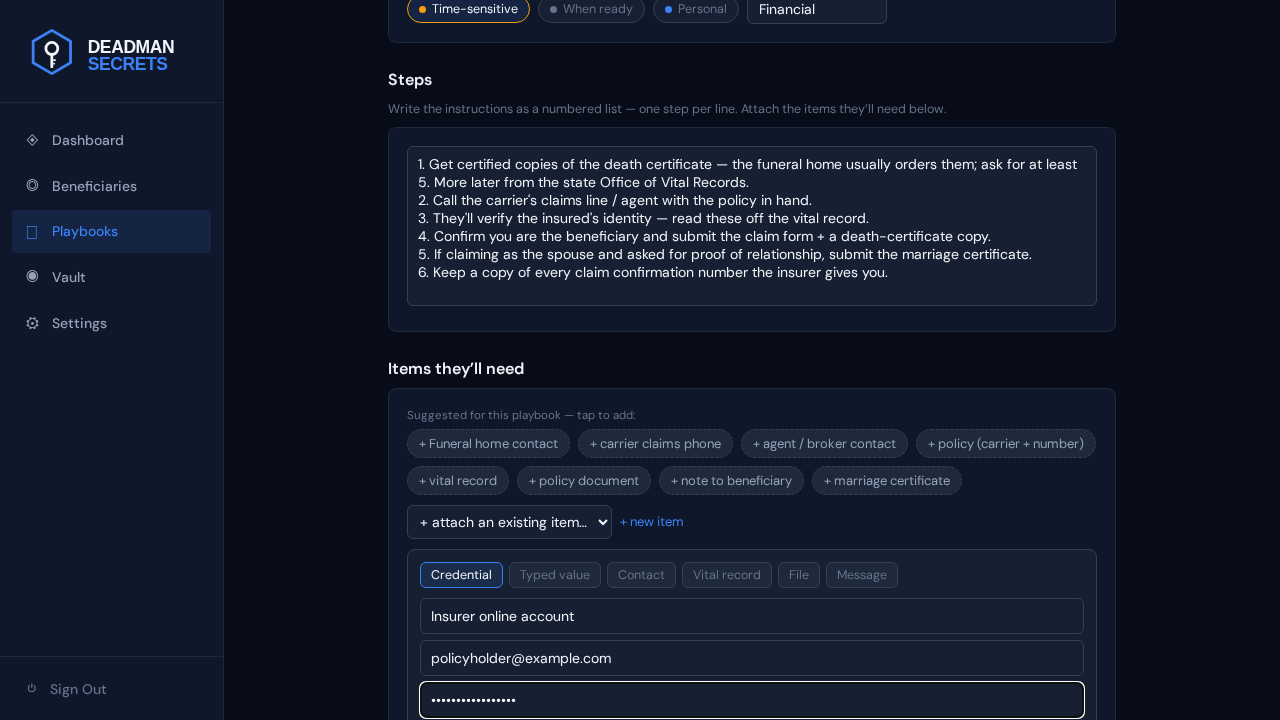Select the When ready urgency option

pos(591,9)
